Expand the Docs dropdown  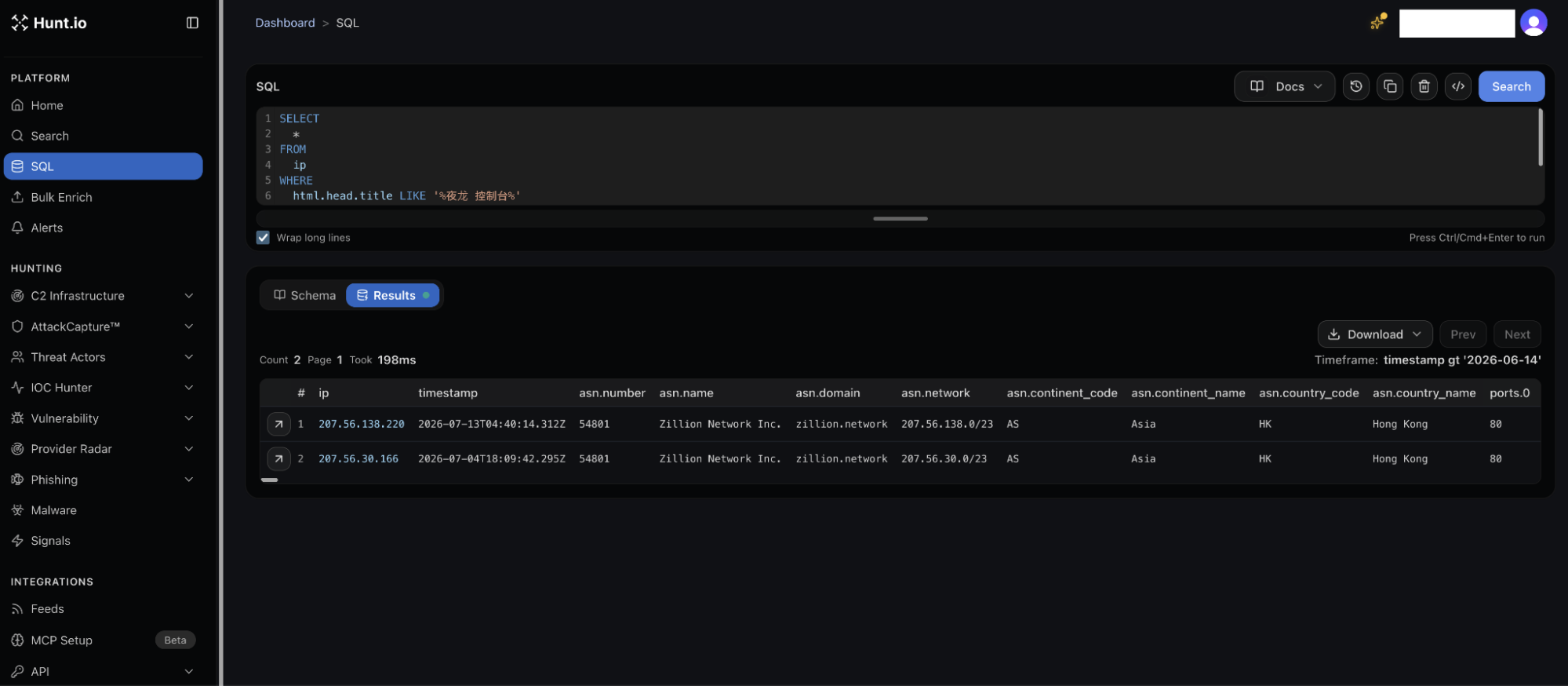pyautogui.click(x=1284, y=86)
